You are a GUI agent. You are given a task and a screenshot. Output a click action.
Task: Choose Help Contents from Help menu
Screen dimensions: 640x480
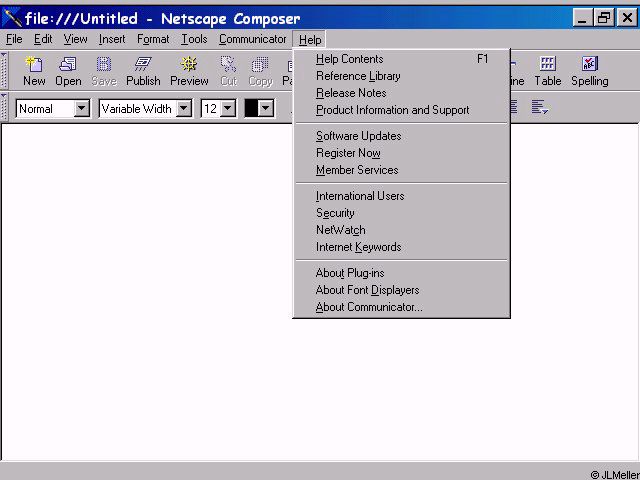[402, 59]
